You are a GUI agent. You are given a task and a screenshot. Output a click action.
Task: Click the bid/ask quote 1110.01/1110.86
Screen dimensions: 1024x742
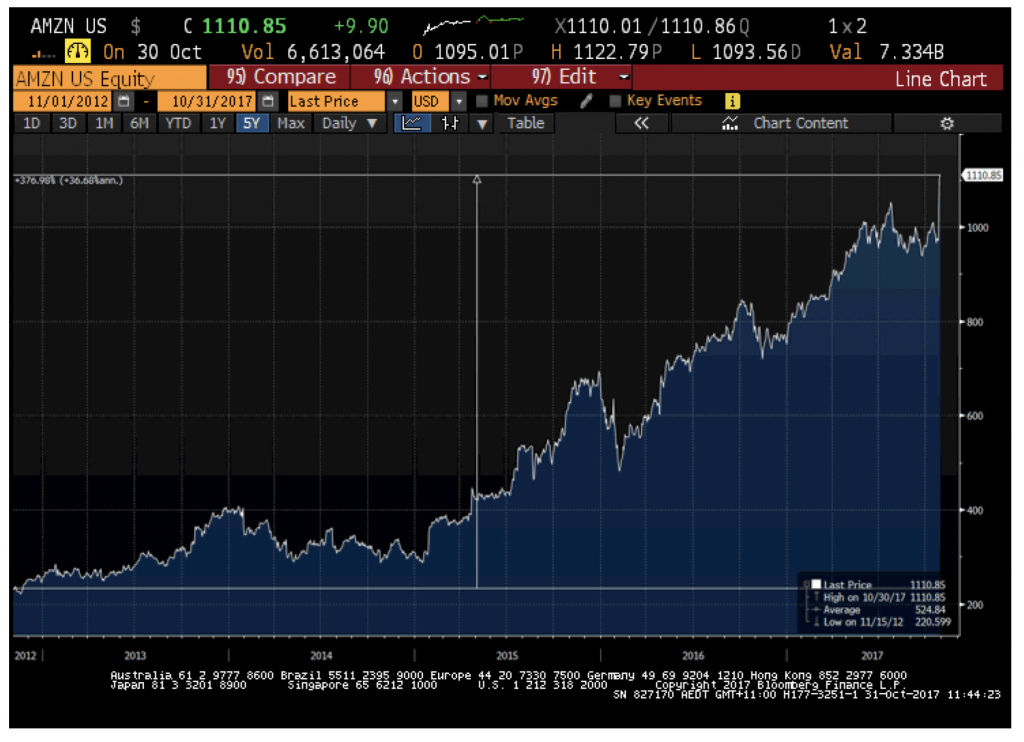pyautogui.click(x=651, y=26)
